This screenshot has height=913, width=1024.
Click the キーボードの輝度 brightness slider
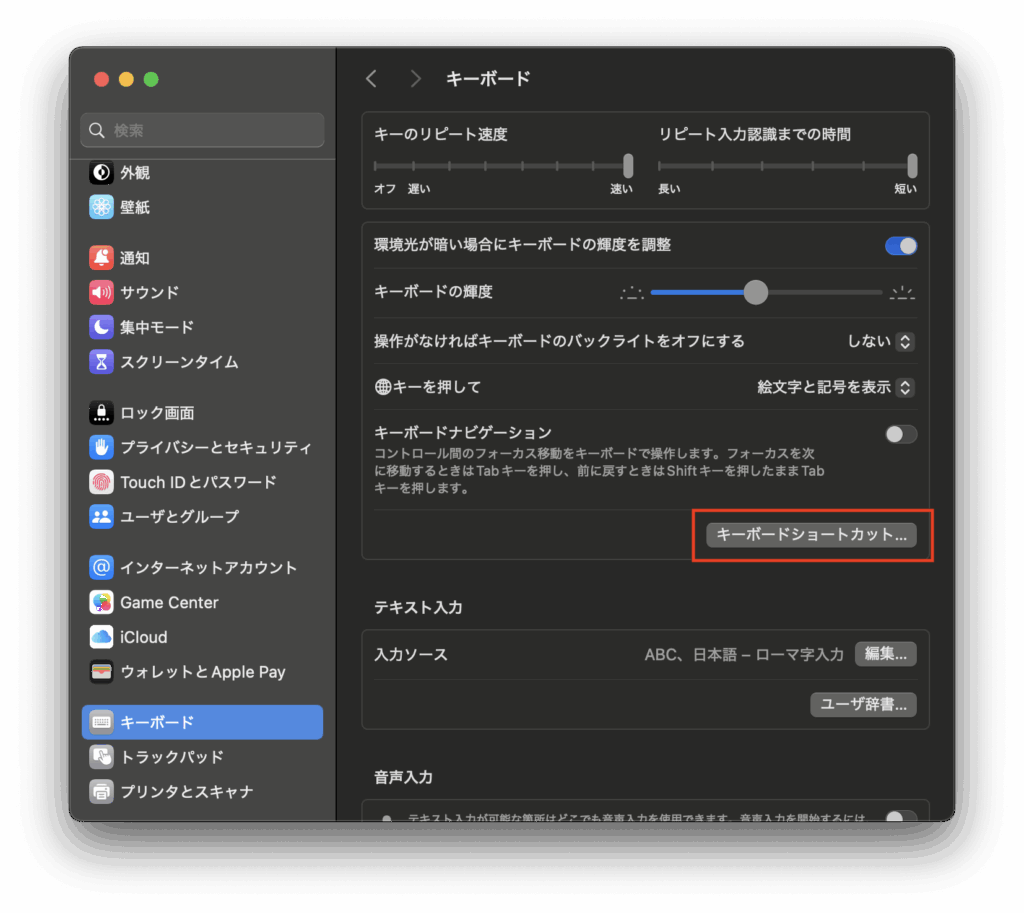pyautogui.click(x=756, y=293)
